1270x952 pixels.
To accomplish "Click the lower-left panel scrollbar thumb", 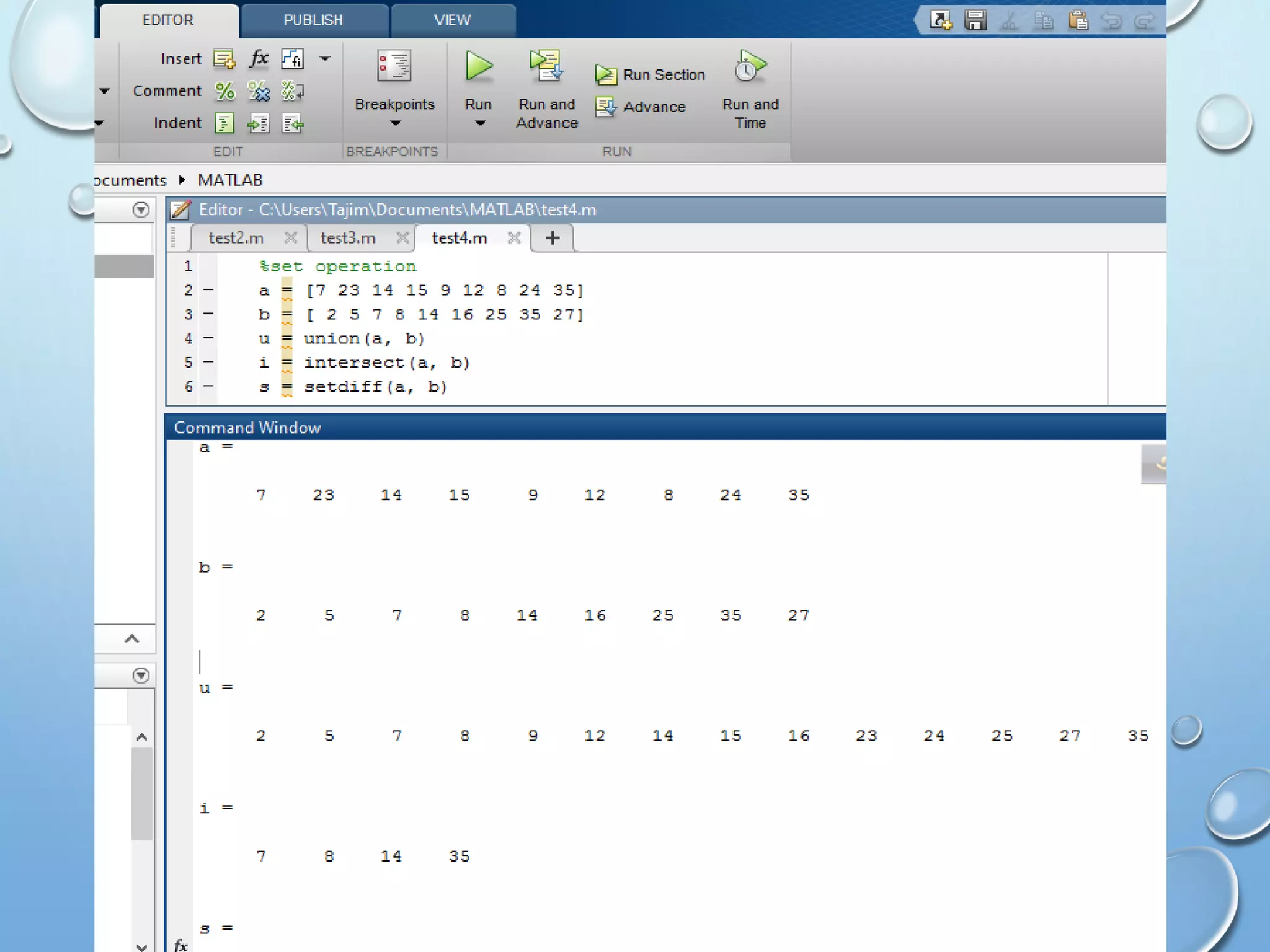I will tap(141, 794).
